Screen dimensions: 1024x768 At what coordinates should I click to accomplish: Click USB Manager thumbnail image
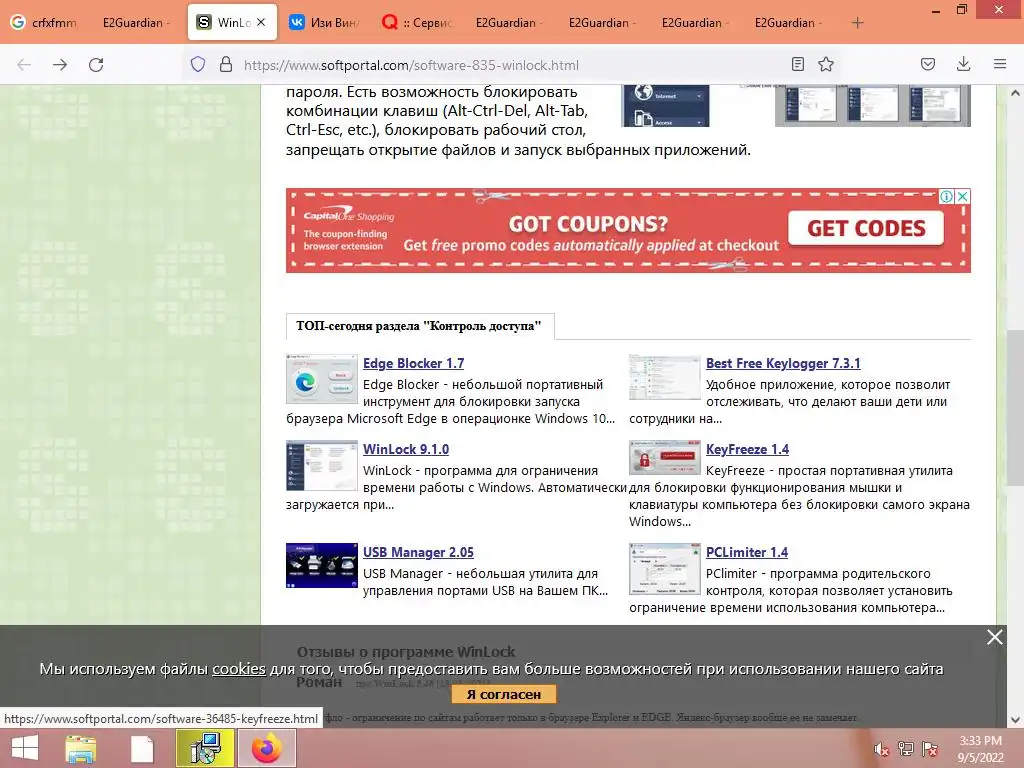click(322, 566)
